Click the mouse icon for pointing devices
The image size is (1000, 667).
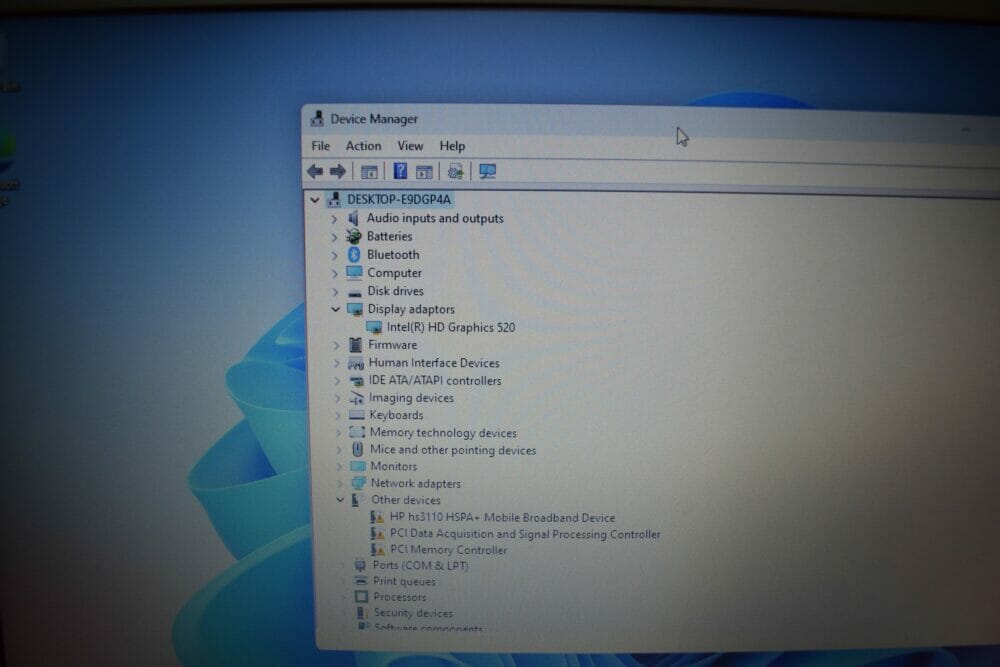coord(358,450)
